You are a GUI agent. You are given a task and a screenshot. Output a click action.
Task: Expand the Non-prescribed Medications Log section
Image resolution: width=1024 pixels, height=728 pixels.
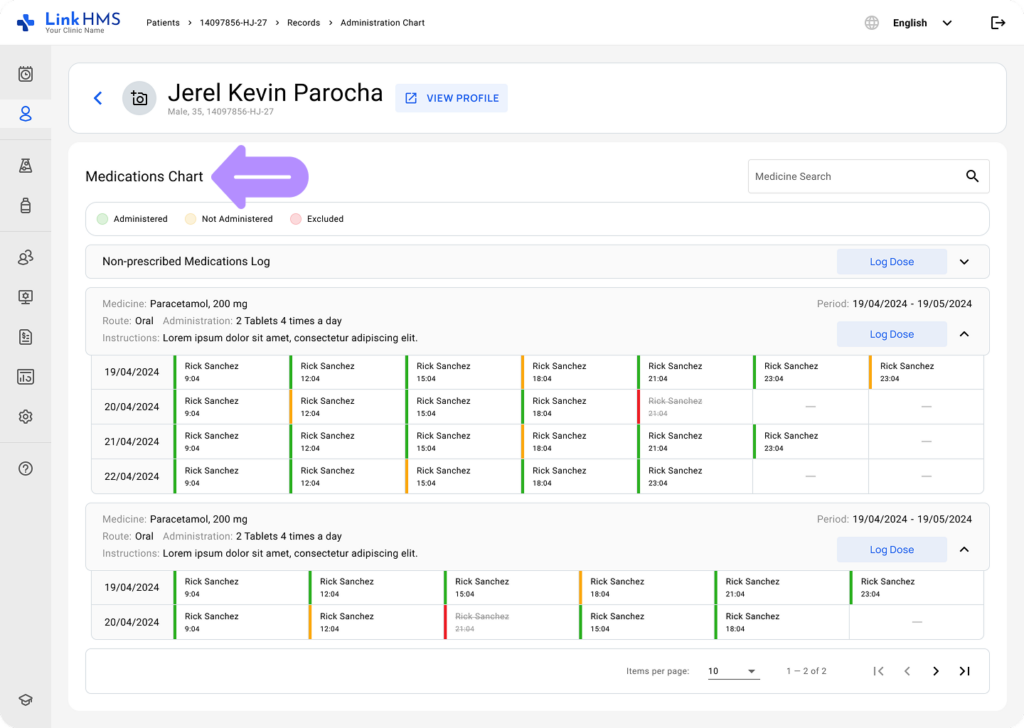(x=964, y=262)
